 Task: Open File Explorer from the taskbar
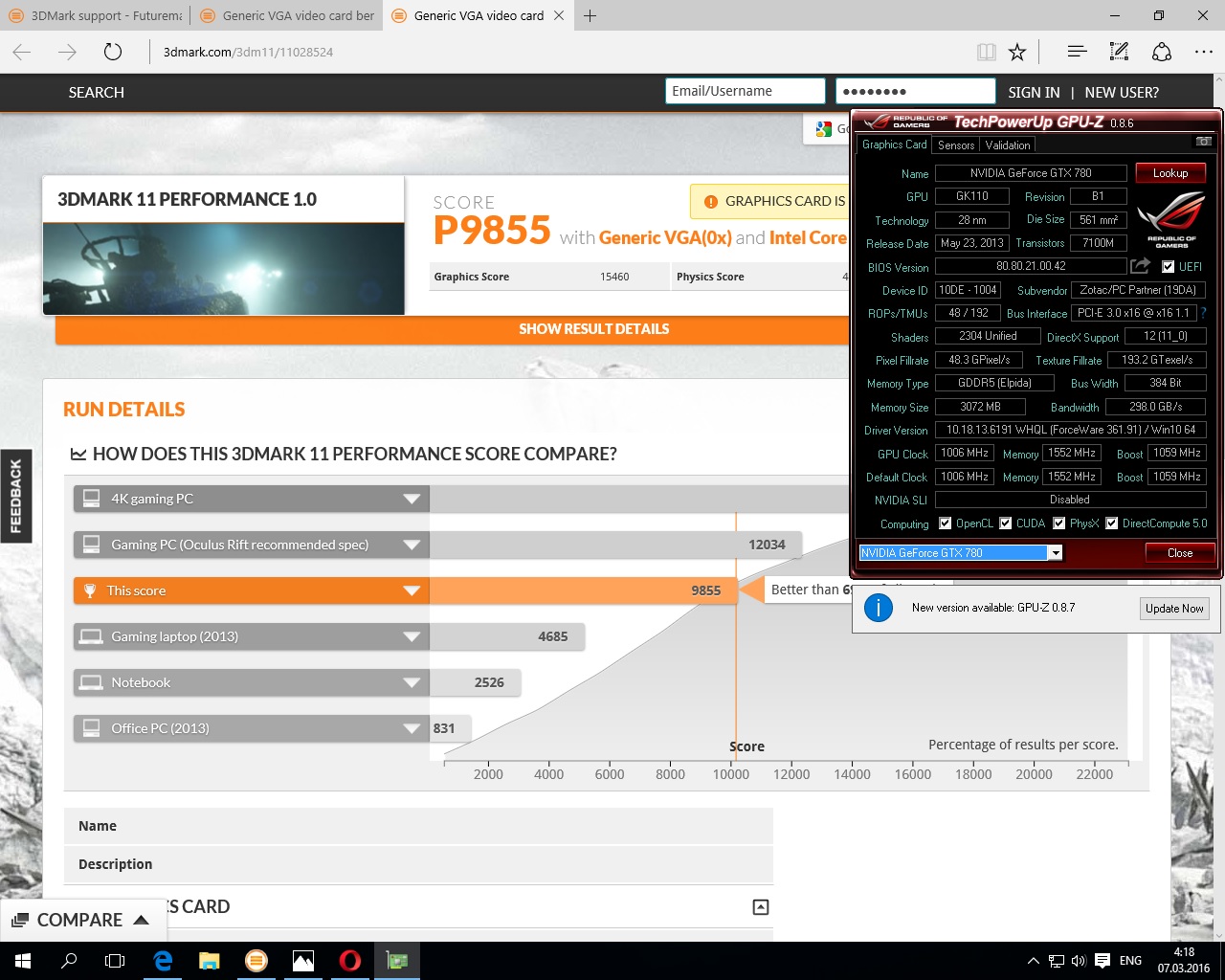click(x=210, y=961)
